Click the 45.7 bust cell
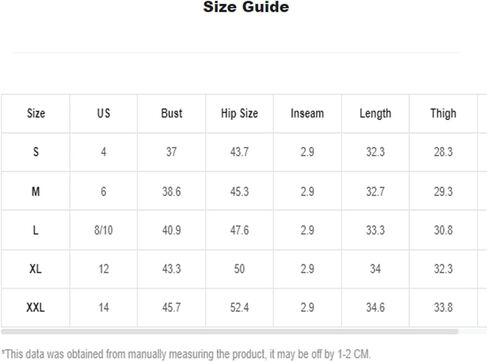The width and height of the screenshot is (488, 362). [171, 307]
